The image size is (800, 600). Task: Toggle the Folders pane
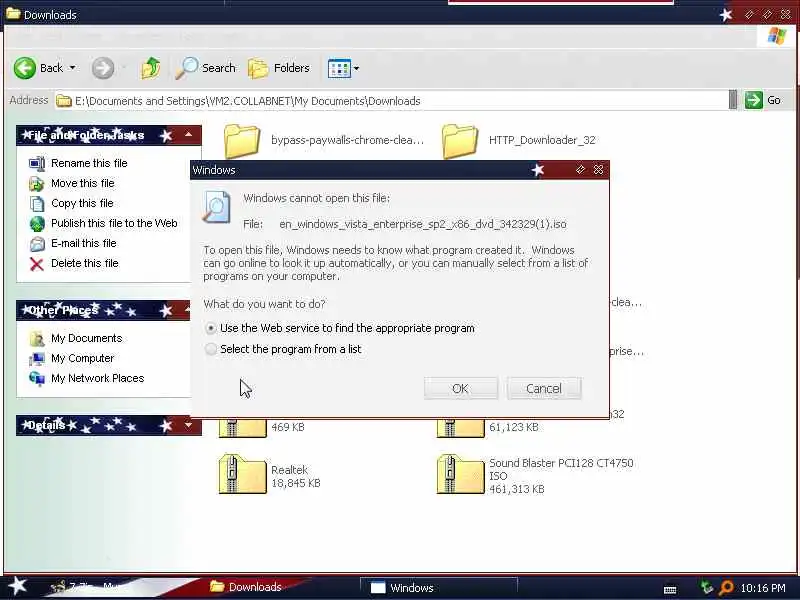coord(279,68)
